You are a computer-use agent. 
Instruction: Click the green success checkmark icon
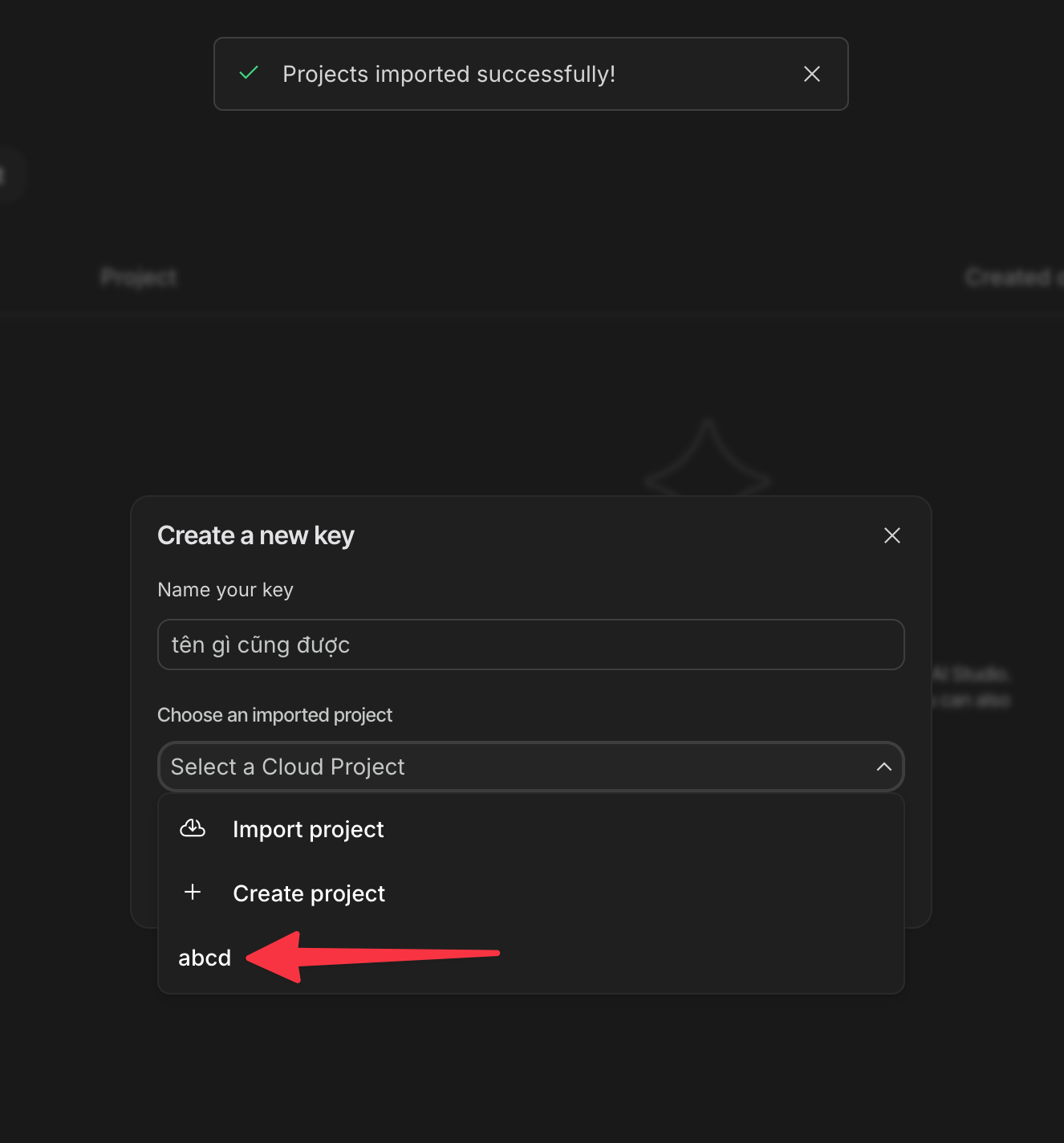coord(249,73)
